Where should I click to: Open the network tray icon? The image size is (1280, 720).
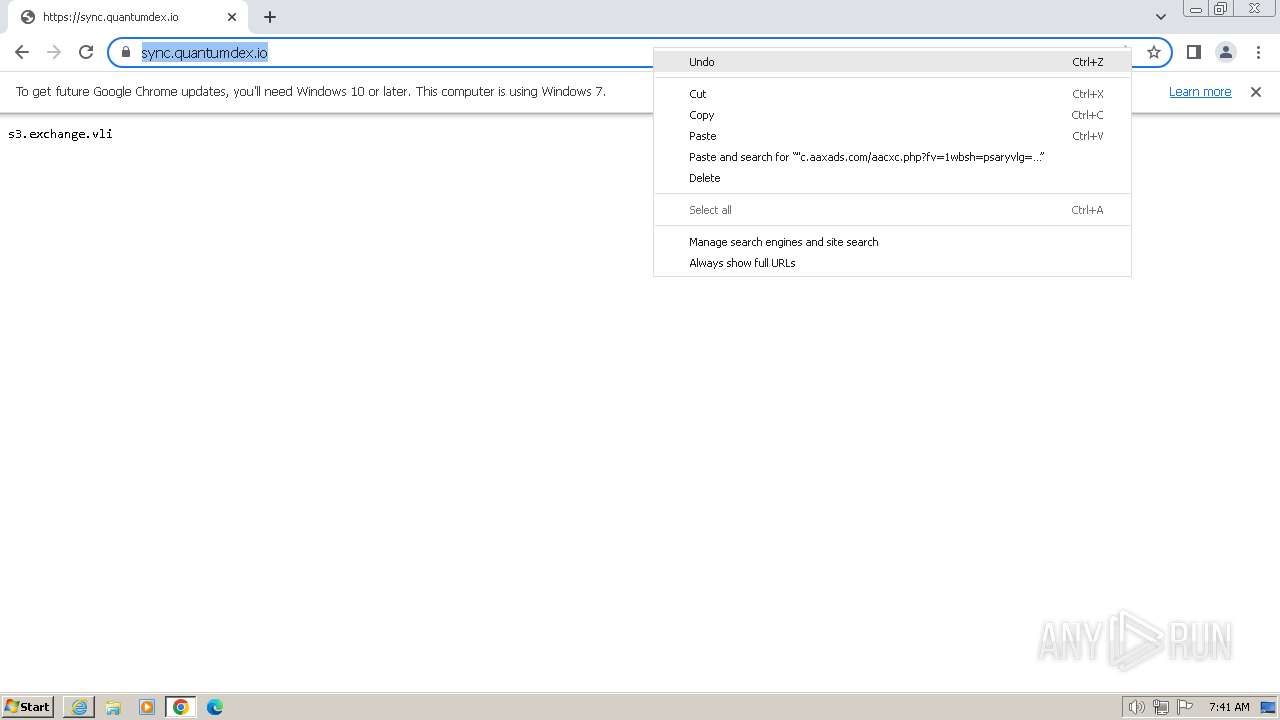coord(1161,707)
